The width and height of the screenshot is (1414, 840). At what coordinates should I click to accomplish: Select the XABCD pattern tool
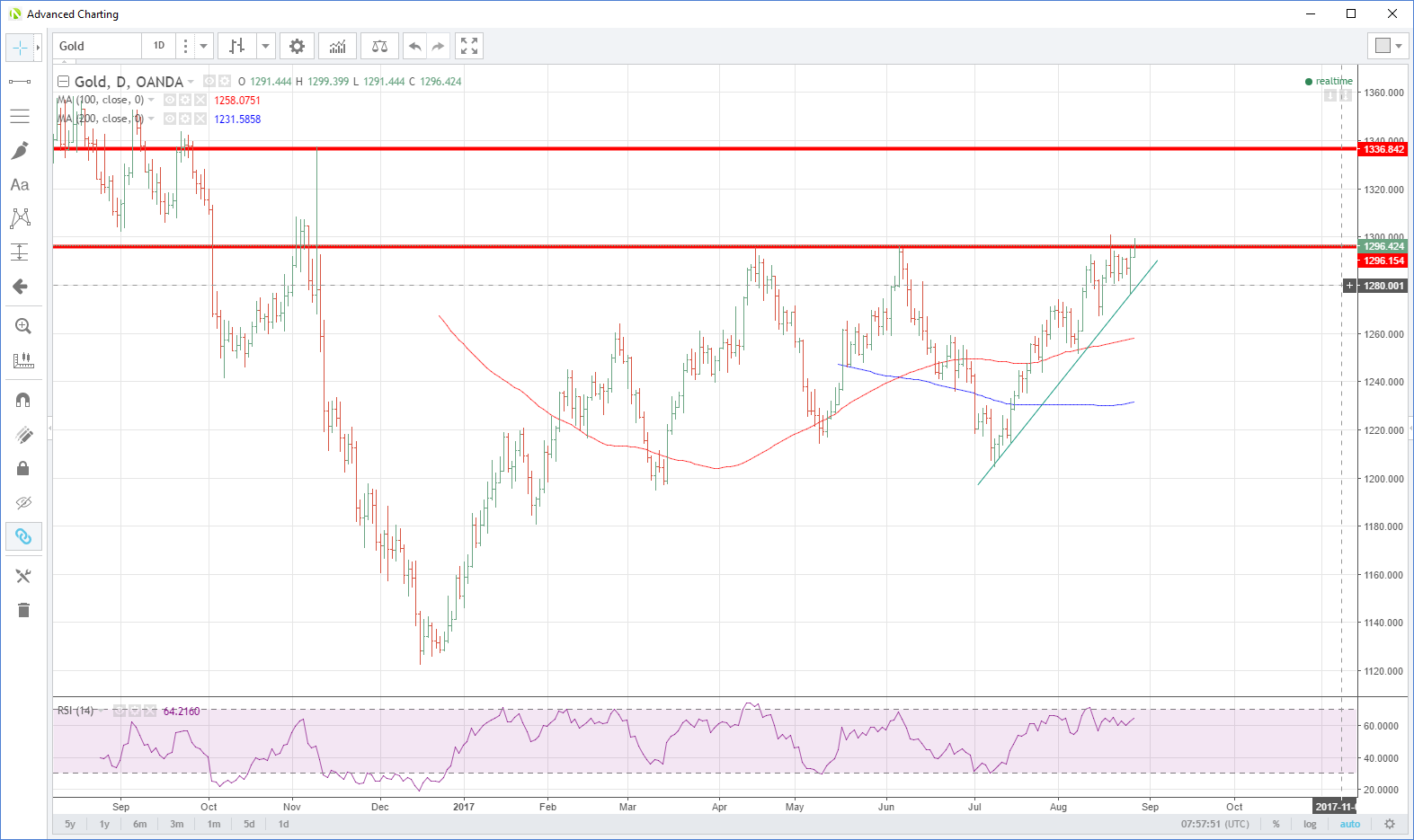(20, 218)
